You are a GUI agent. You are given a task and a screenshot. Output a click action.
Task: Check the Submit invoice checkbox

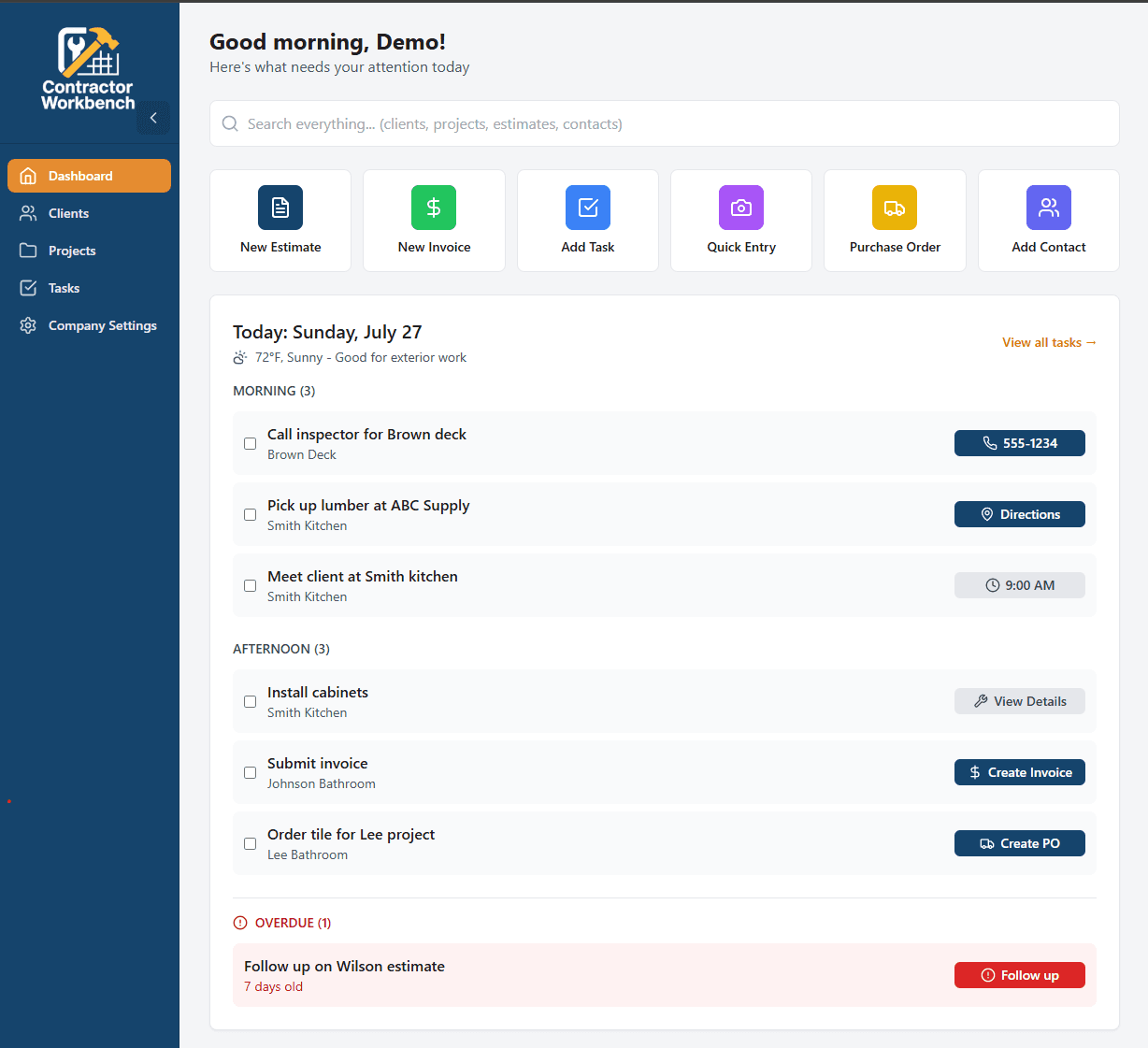(x=250, y=772)
